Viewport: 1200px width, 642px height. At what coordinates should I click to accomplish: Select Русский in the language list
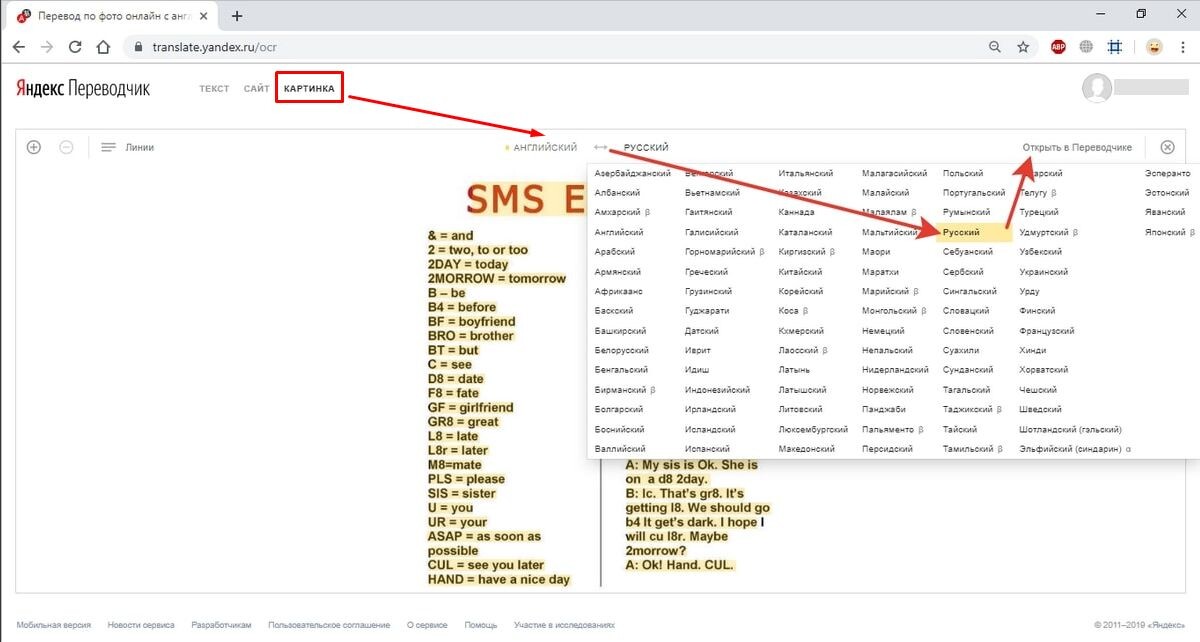click(x=961, y=232)
